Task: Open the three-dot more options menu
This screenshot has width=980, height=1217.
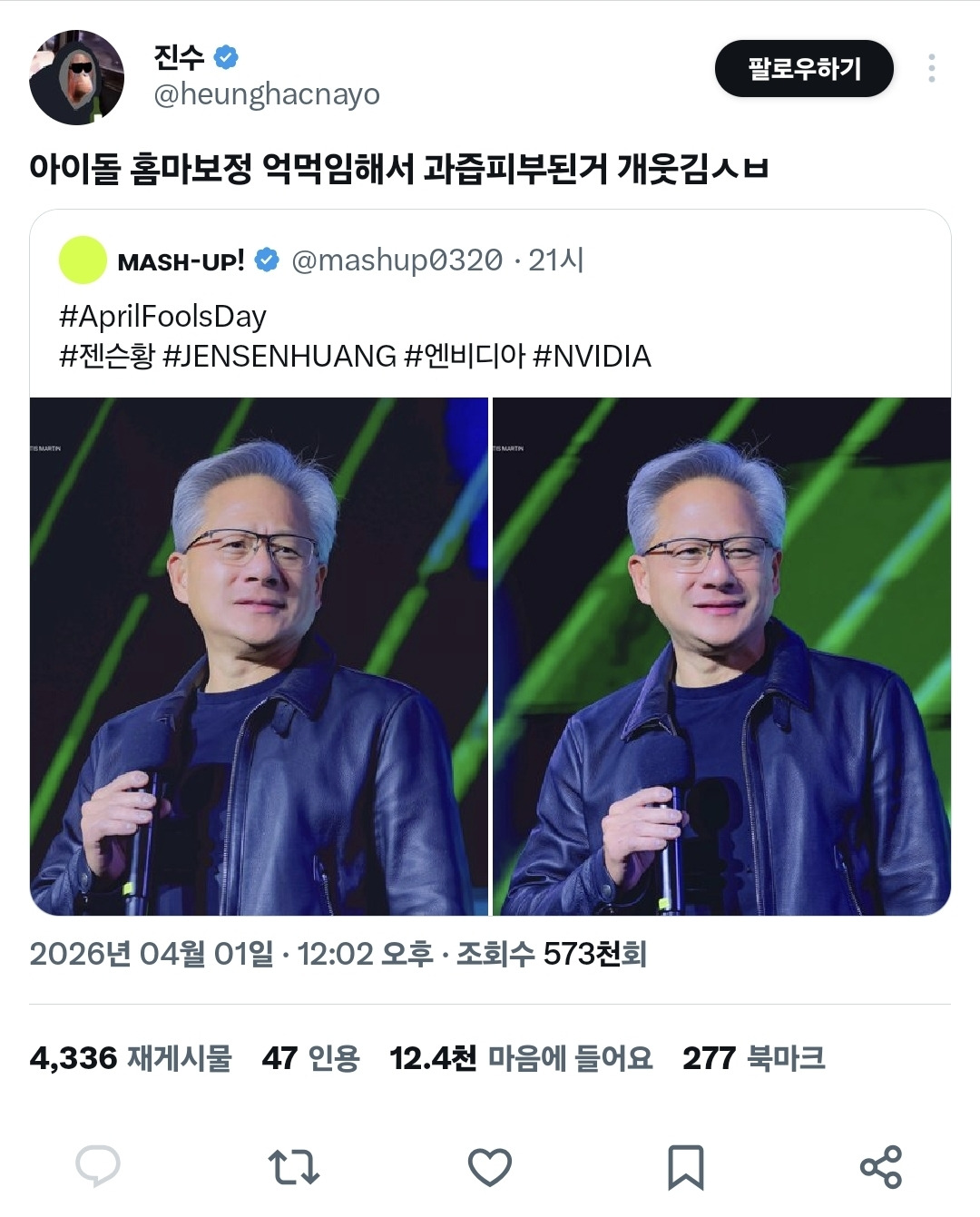Action: [x=931, y=68]
